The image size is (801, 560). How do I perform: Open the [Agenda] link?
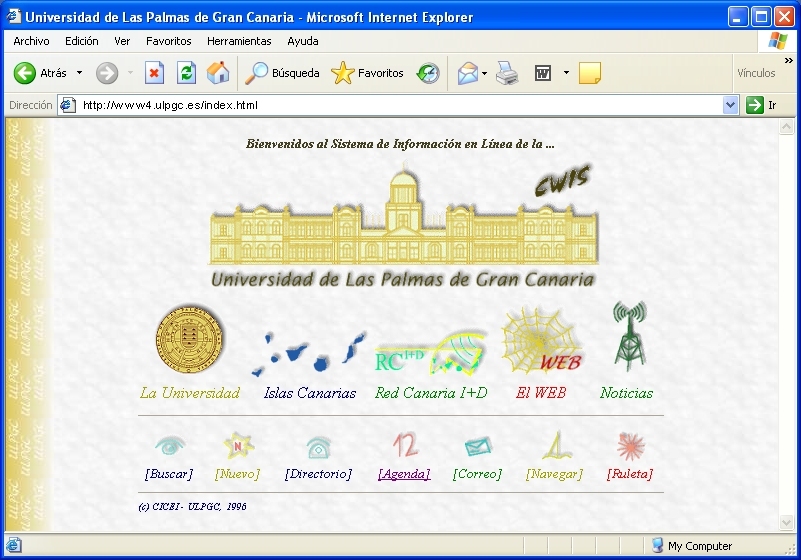coord(404,474)
